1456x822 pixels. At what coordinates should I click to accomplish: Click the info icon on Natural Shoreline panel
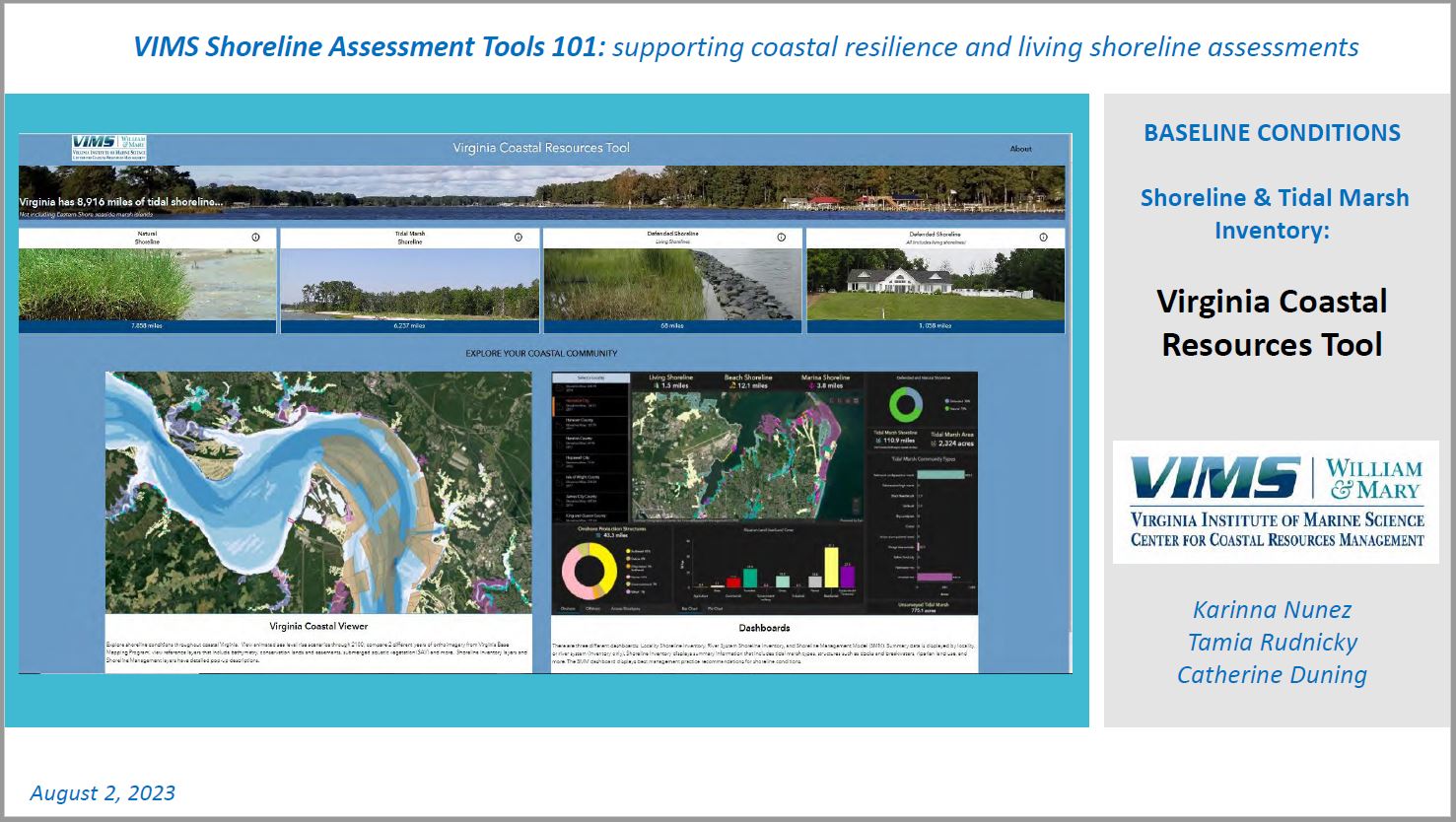click(x=256, y=237)
